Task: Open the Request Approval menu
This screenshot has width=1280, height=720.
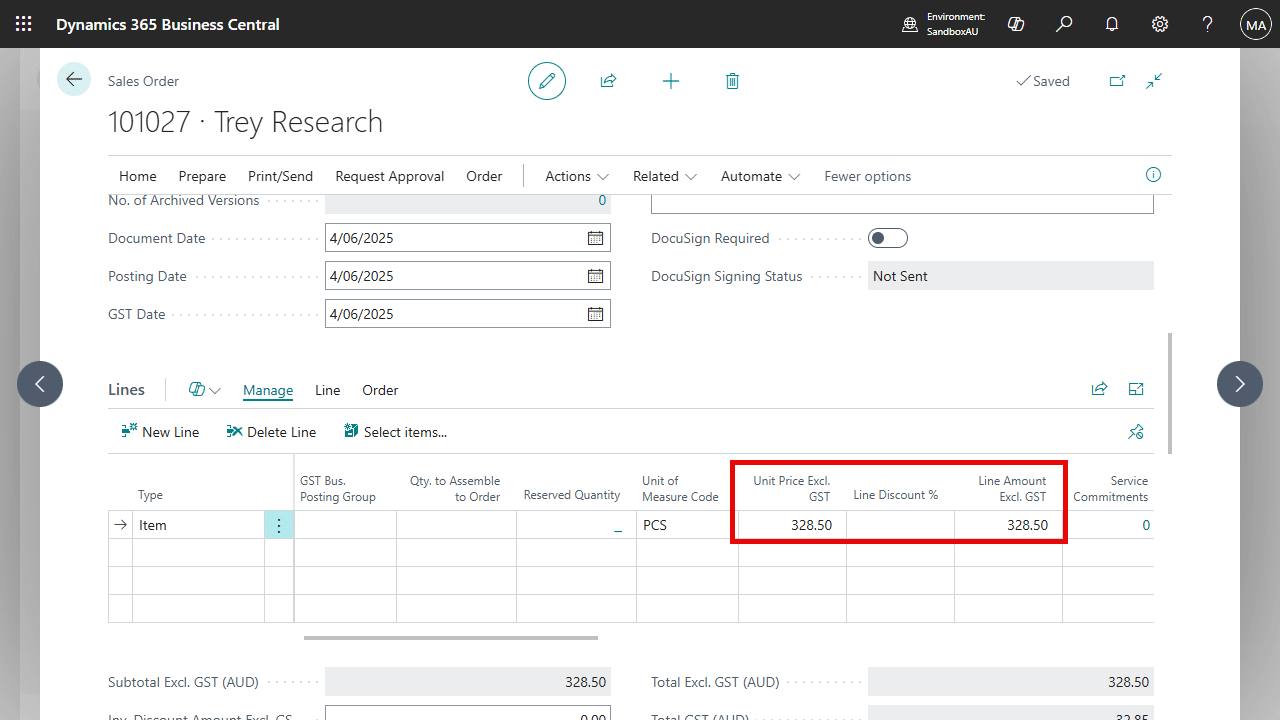Action: [390, 176]
